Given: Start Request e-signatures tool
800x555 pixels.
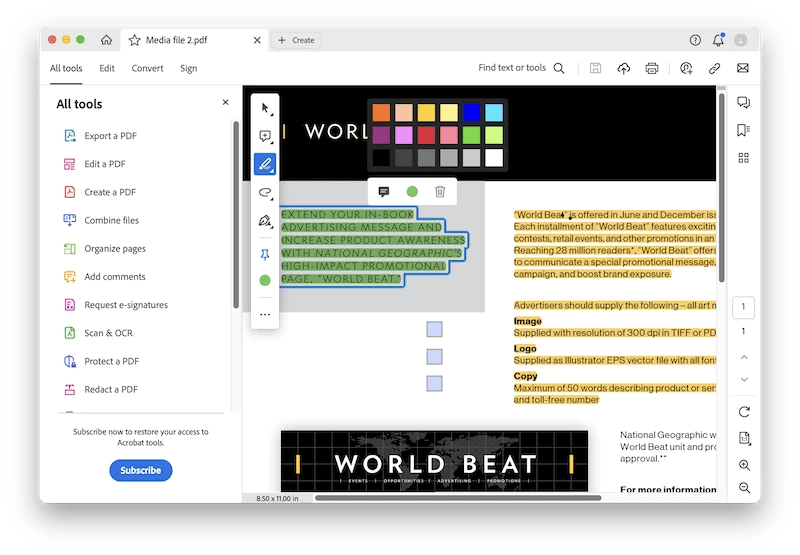Looking at the screenshot, I should coord(115,305).
